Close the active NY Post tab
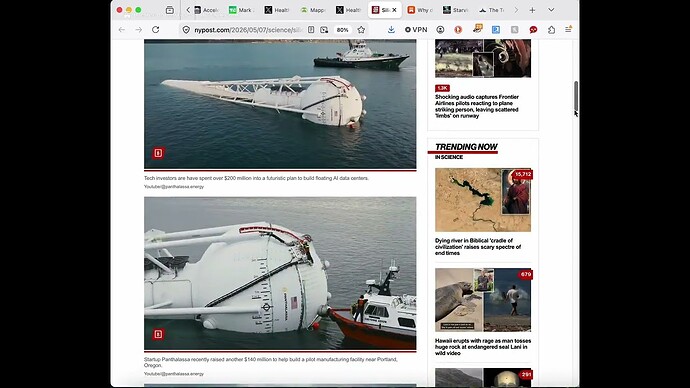Screen dimensions: 690x388 click(x=394, y=10)
